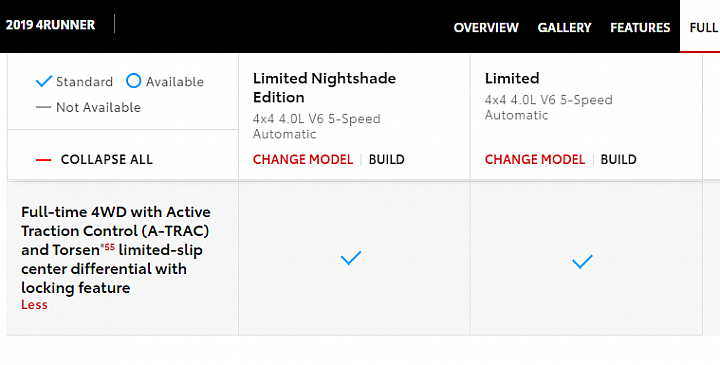The width and height of the screenshot is (720, 365).
Task: Build the Limited 4x4 model
Action: pyautogui.click(x=619, y=159)
